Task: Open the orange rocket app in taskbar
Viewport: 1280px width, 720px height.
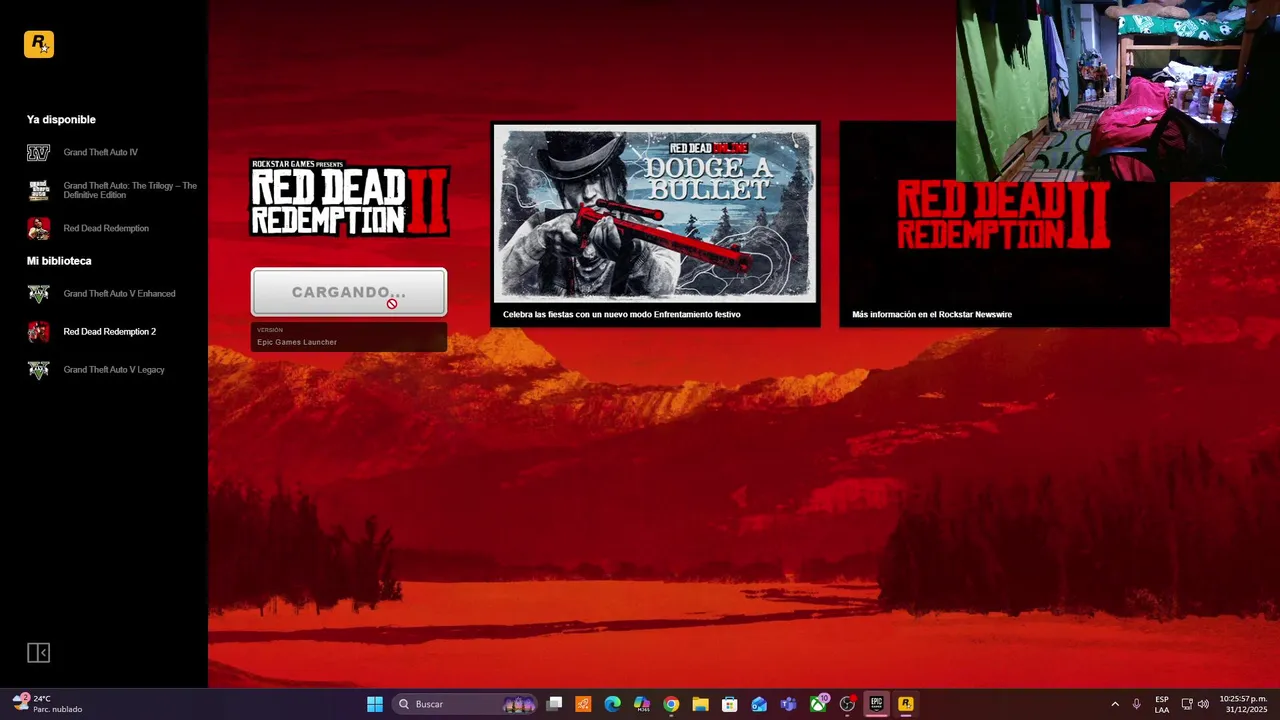Action: pos(583,704)
